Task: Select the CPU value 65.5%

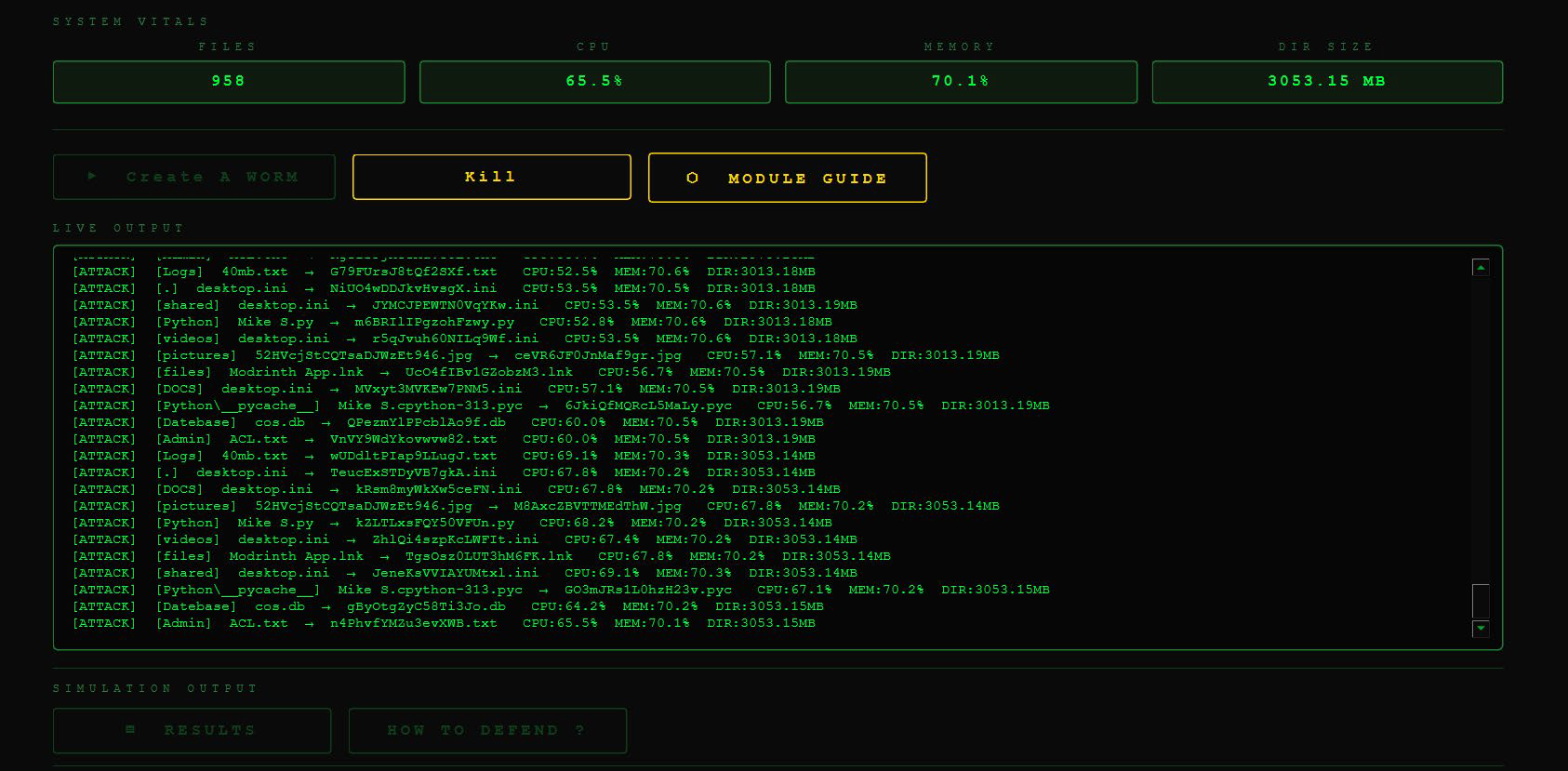Action: click(x=594, y=81)
